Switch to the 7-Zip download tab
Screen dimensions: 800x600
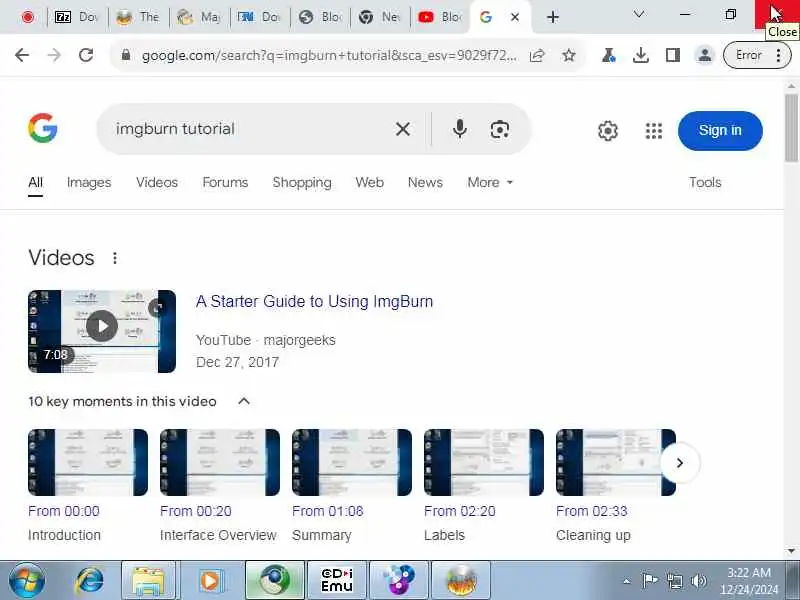click(x=77, y=17)
